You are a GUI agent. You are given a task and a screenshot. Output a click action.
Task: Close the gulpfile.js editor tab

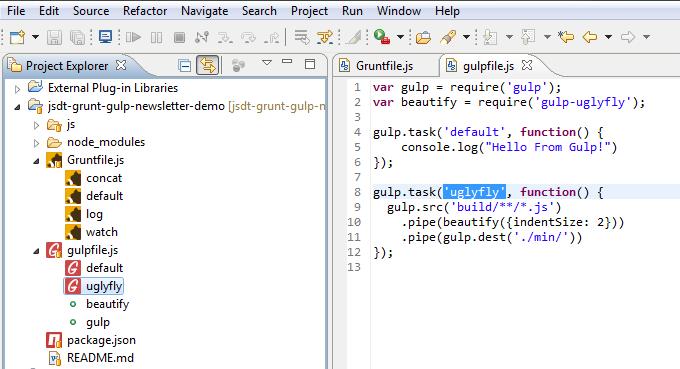click(x=527, y=65)
